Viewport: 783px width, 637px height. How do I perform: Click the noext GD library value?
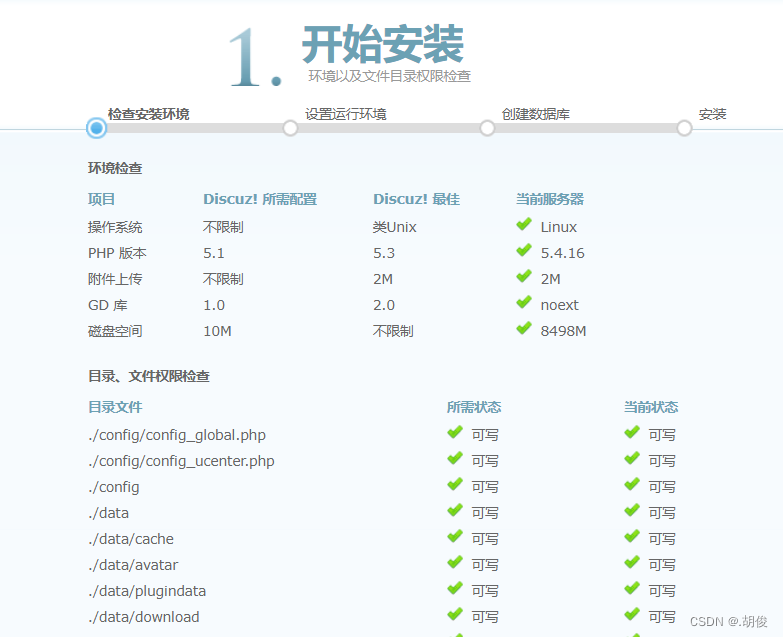(559, 305)
